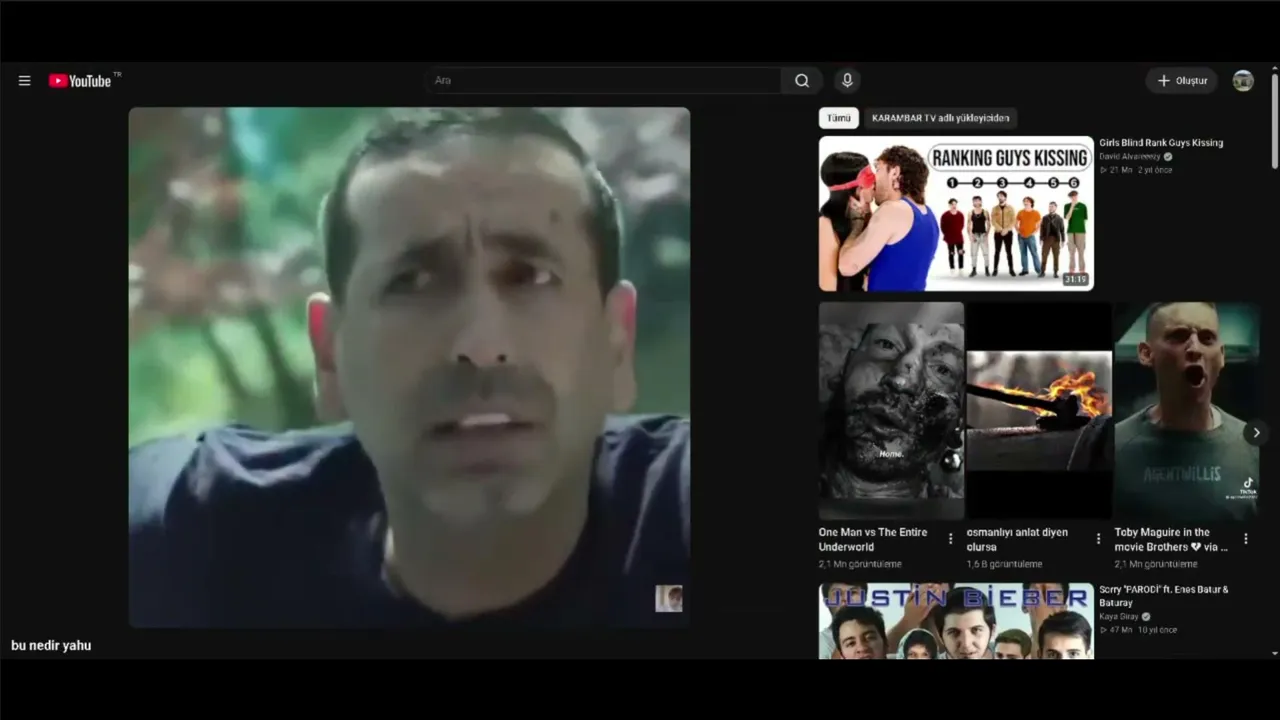This screenshot has height=720, width=1280.
Task: Focus the Ara search field
Action: pos(604,81)
